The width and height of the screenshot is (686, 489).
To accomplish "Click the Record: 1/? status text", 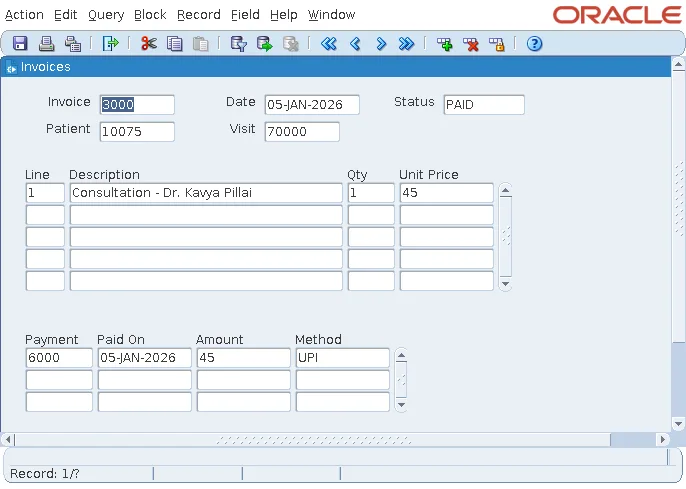I will [x=45, y=474].
